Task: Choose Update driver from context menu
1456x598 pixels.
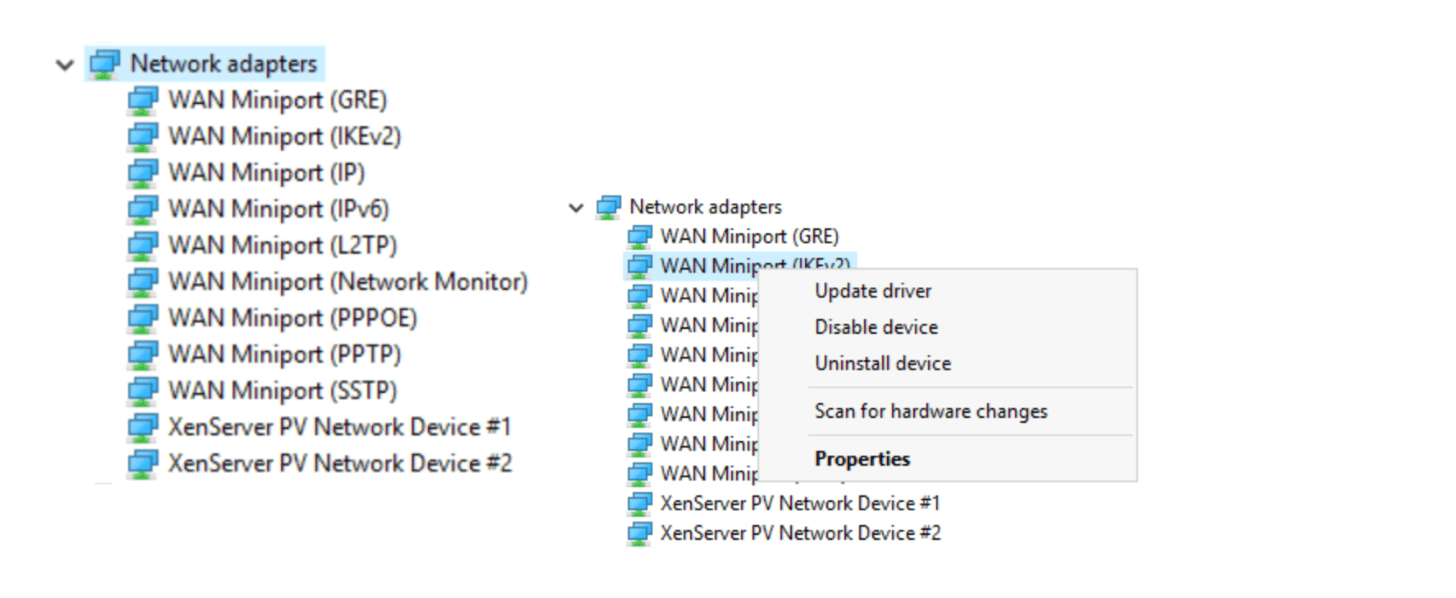Action: 872,291
